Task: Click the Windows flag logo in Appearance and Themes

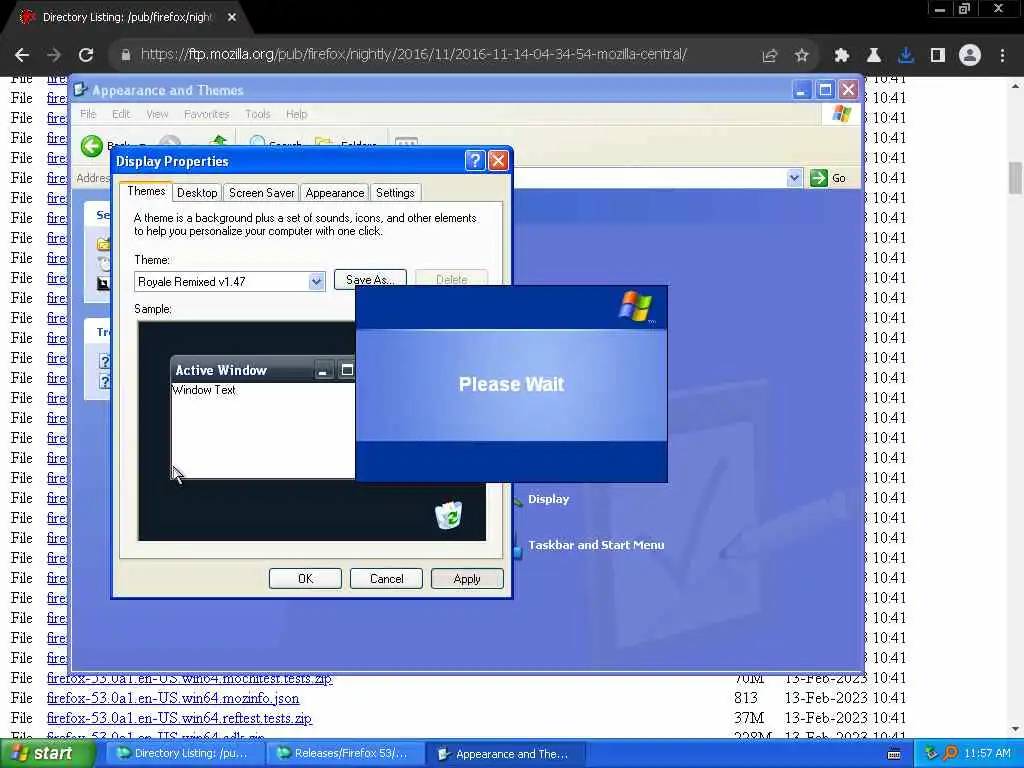Action: (x=842, y=114)
